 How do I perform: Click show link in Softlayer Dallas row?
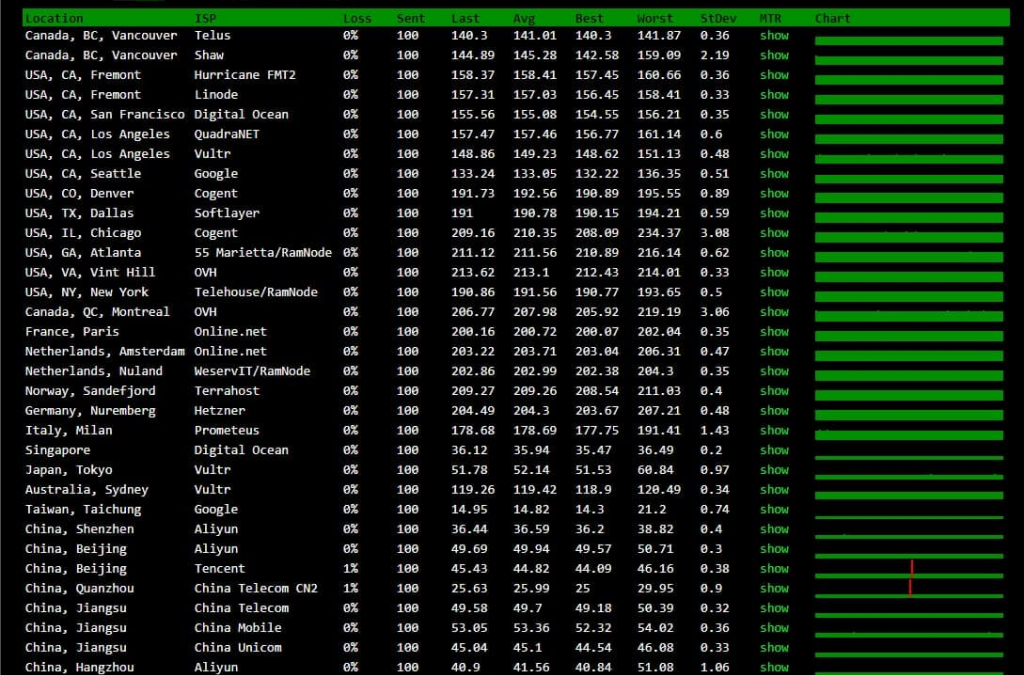(774, 213)
